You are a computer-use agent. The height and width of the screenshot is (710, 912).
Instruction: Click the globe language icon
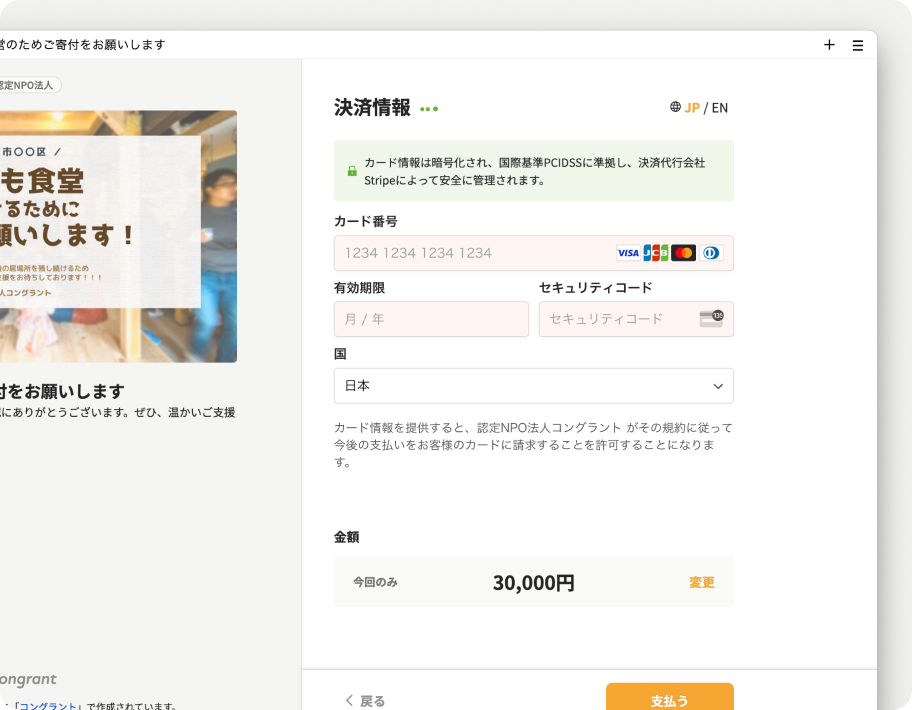tap(675, 107)
